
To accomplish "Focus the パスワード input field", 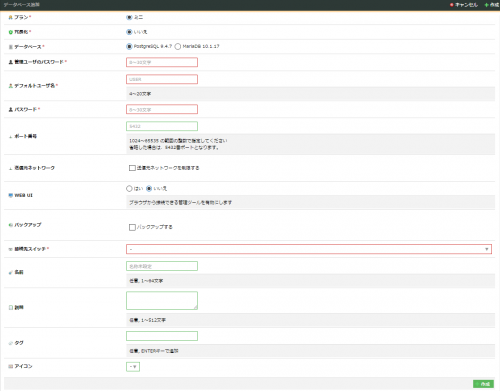I will (162, 109).
